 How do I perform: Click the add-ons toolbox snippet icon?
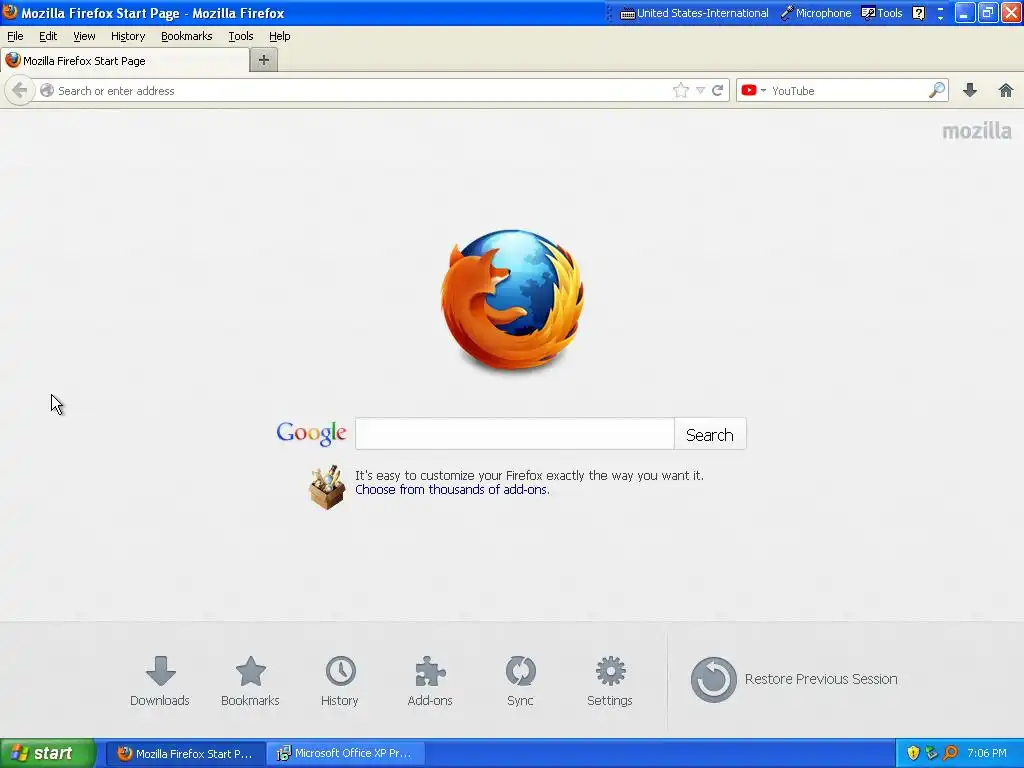point(327,487)
